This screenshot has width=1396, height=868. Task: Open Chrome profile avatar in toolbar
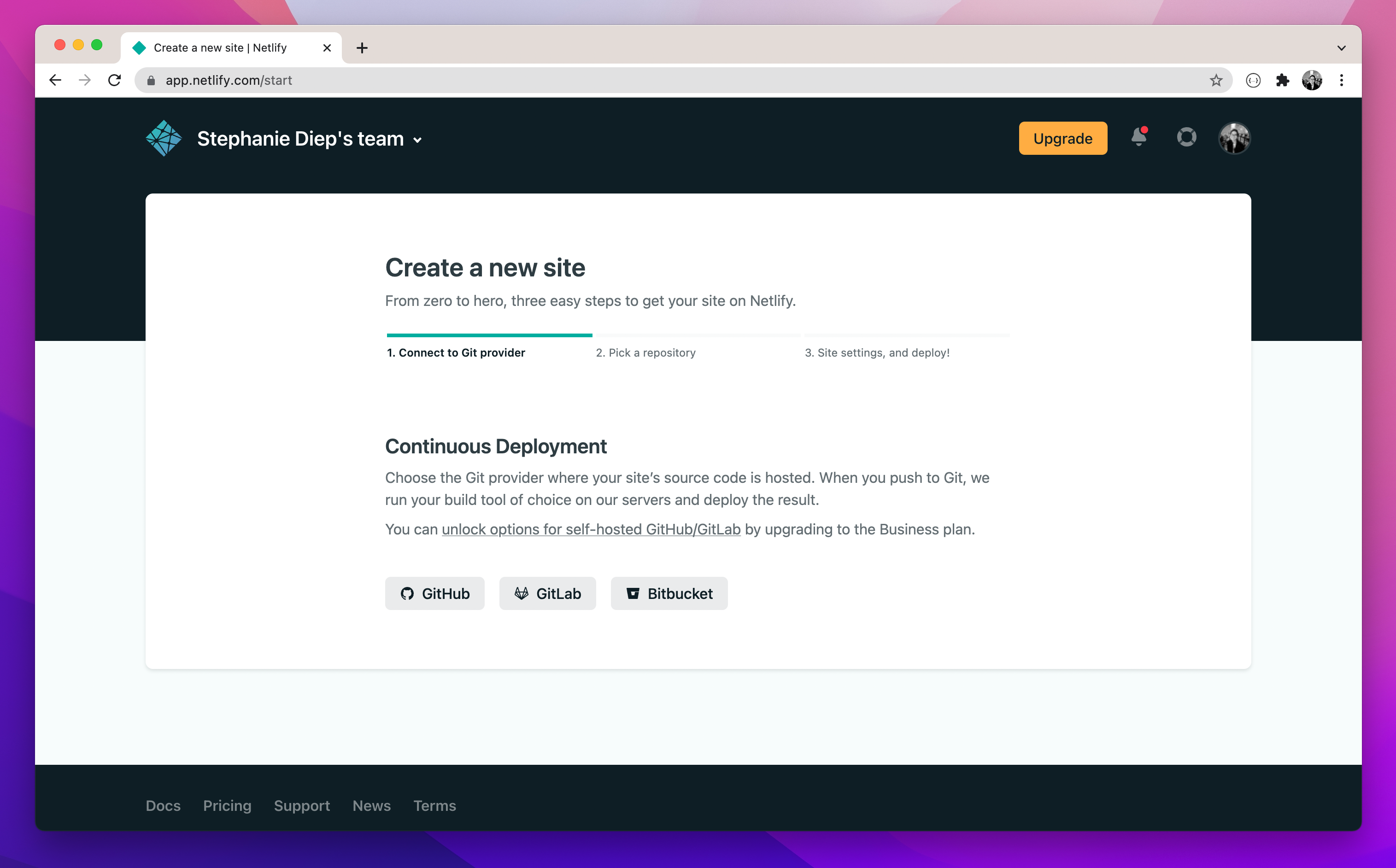(x=1312, y=80)
